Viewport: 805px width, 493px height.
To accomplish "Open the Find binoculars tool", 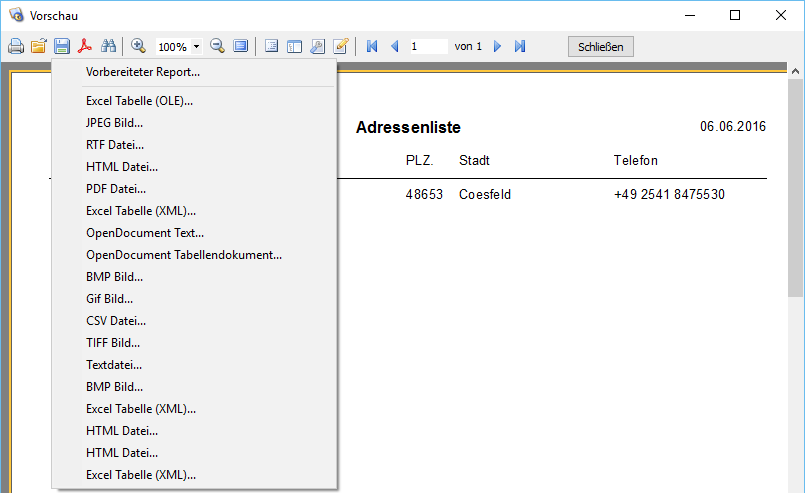I will [x=109, y=47].
